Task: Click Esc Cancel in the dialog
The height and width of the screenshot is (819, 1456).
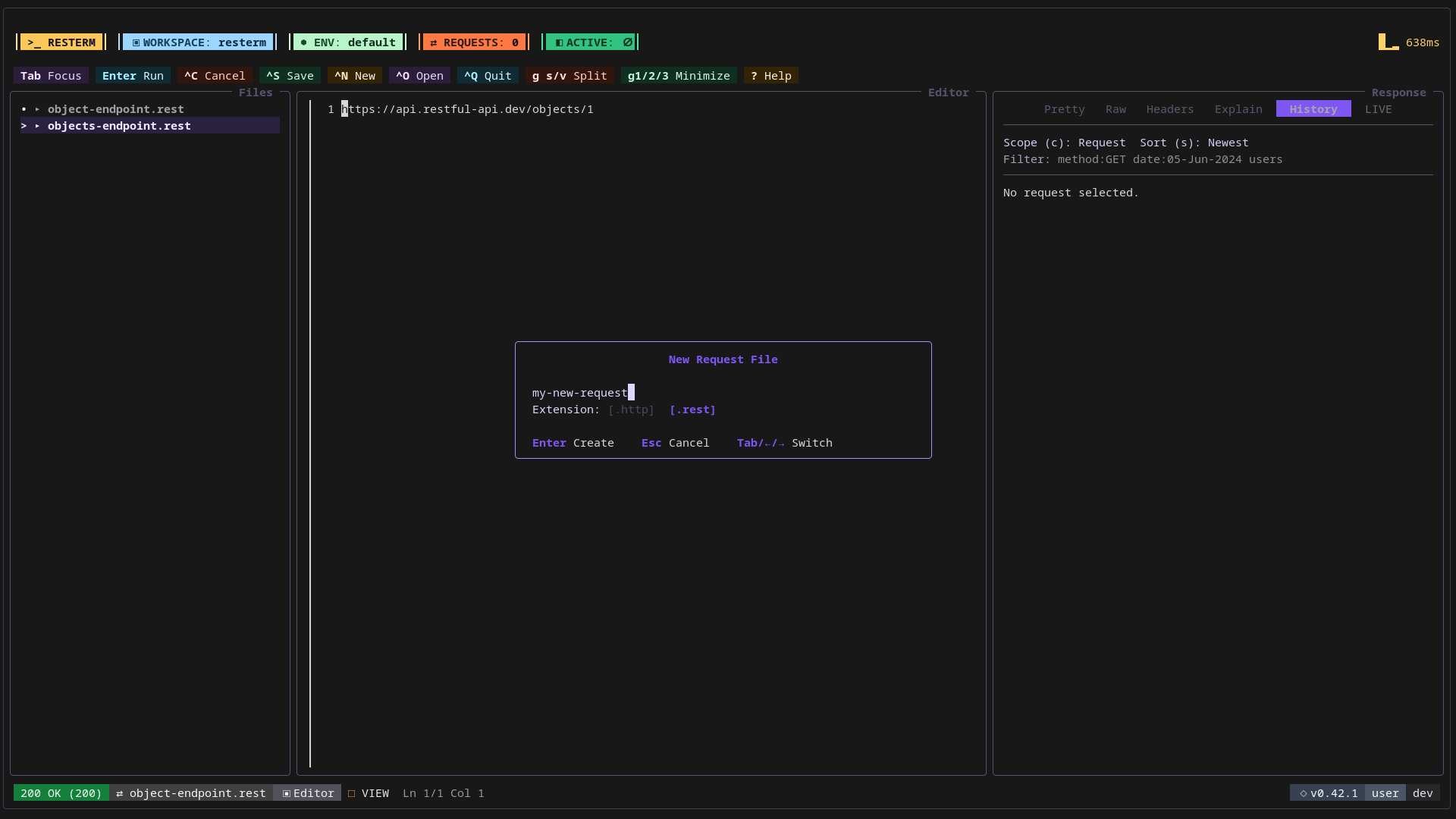Action: coord(675,443)
